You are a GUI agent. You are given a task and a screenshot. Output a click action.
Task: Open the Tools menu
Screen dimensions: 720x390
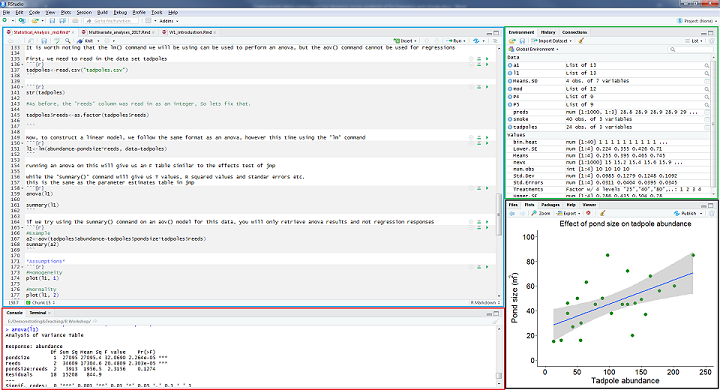coord(157,12)
